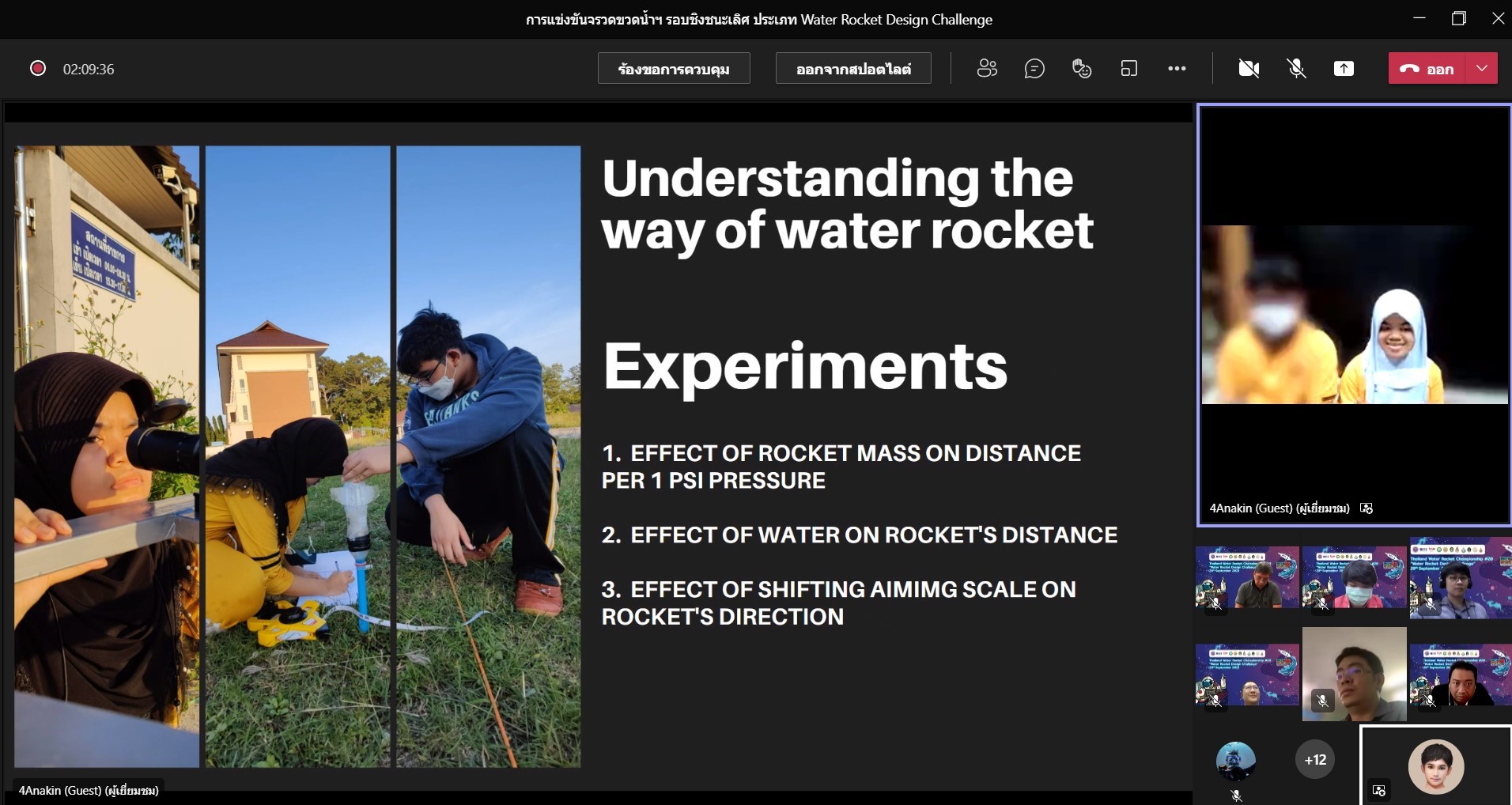Select the 4Anakin spotlighted video tile
This screenshot has height=805, width=1512.
click(1355, 316)
